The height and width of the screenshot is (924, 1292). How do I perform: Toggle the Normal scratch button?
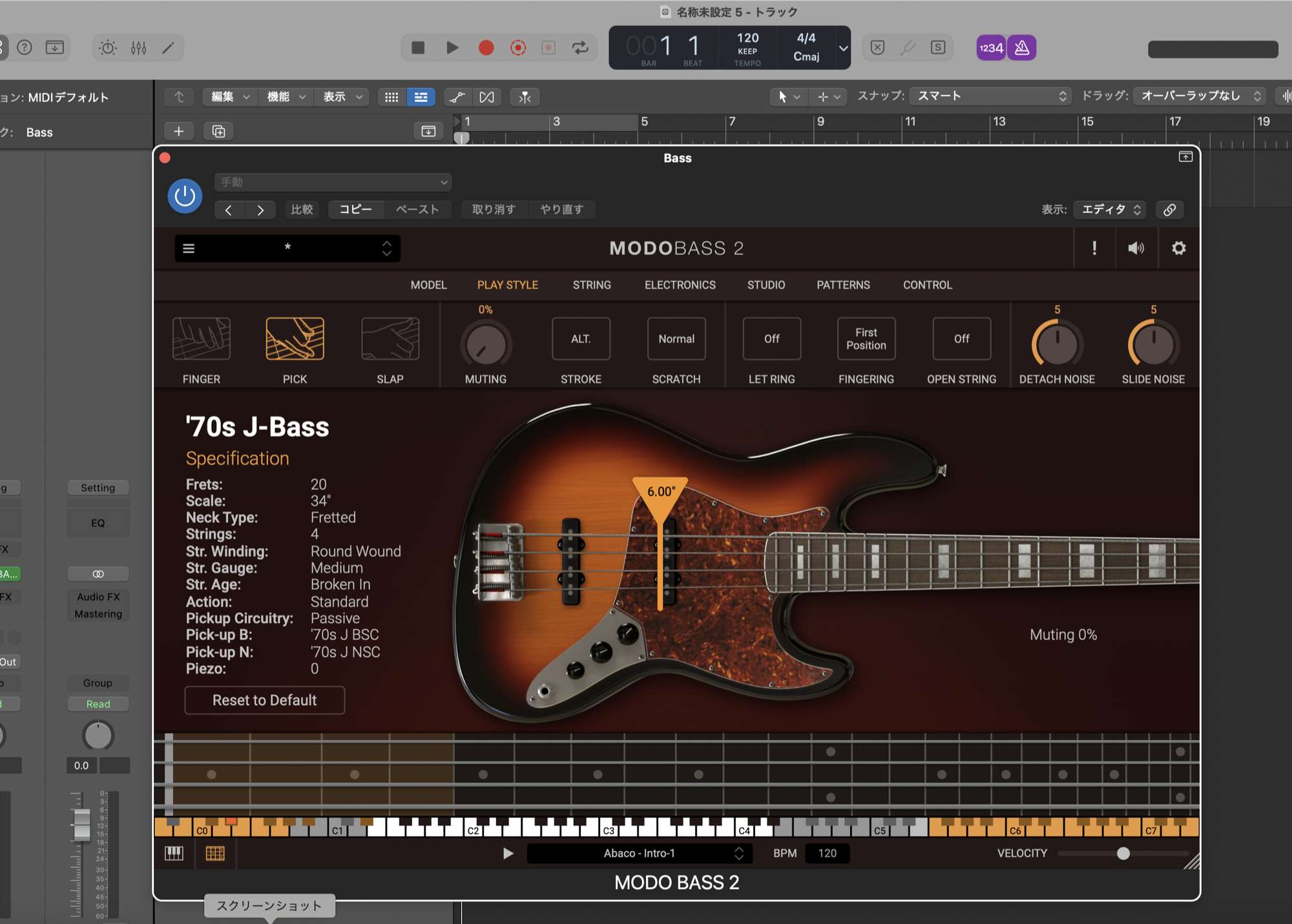tap(676, 338)
